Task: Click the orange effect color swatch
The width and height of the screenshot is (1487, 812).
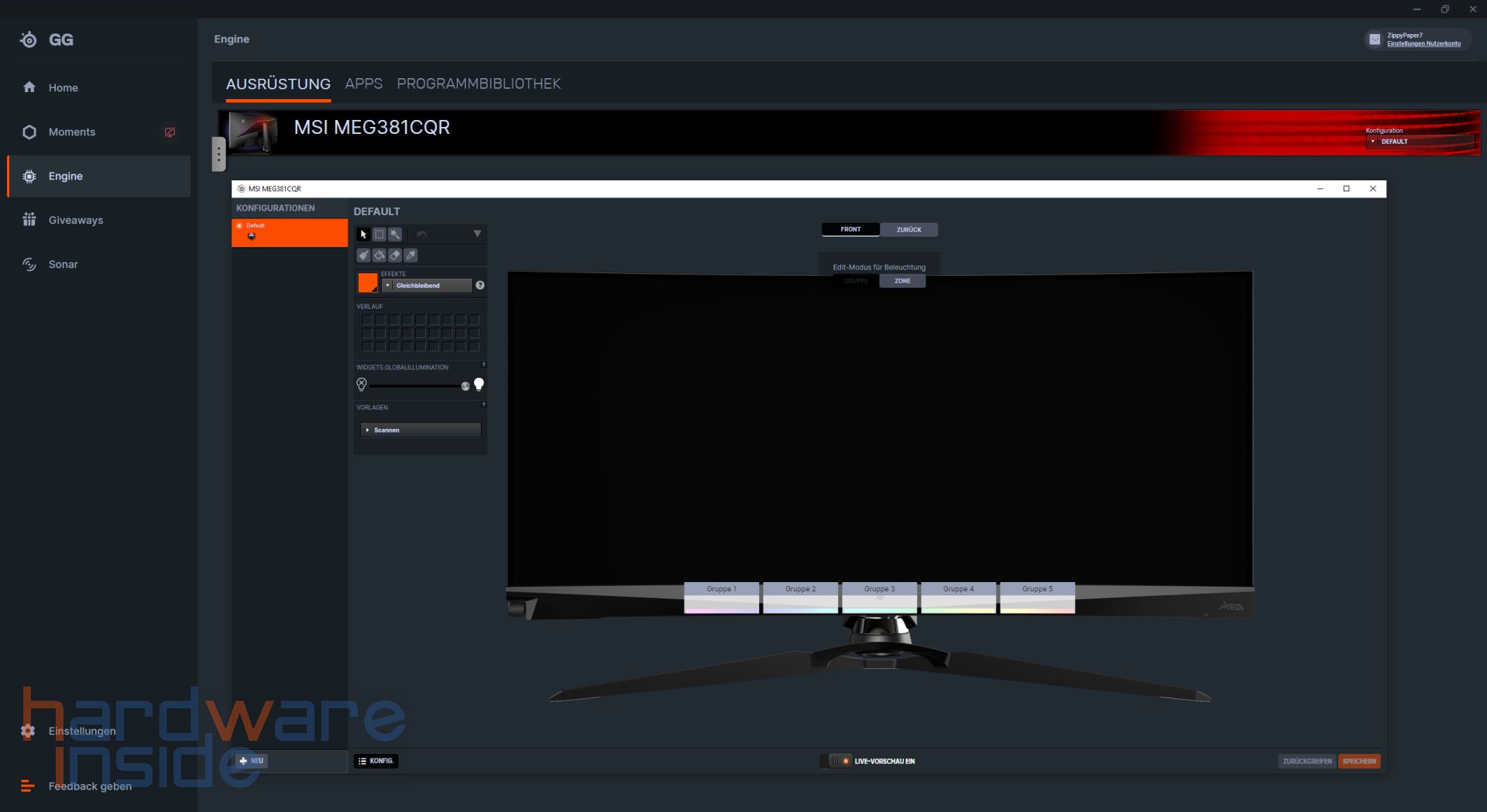Action: [x=367, y=283]
